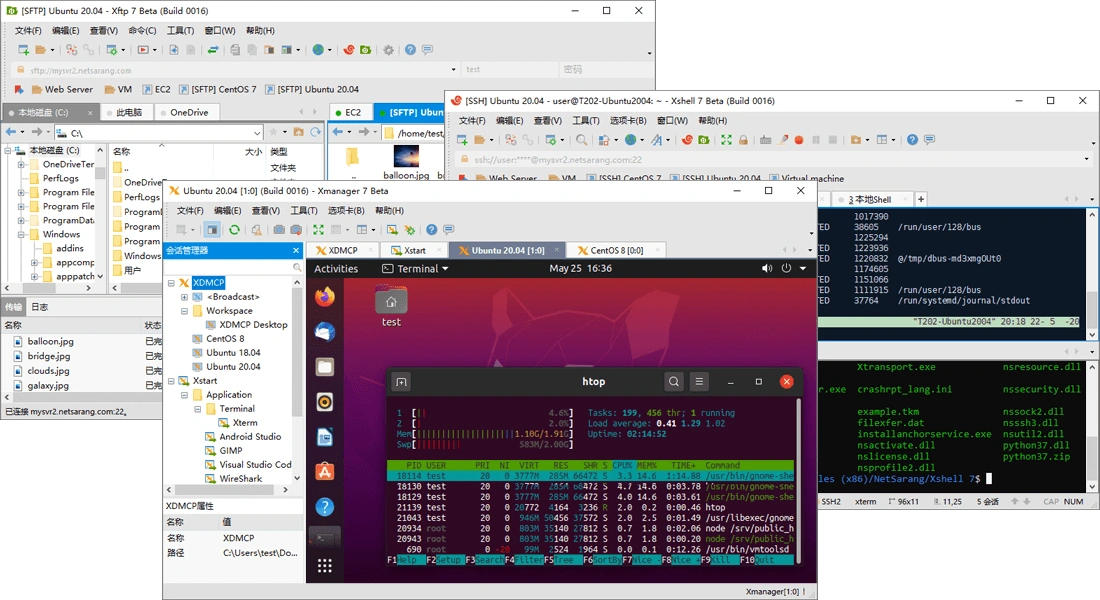Click Activities in the Ubuntu top bar
This screenshot has height=600, width=1100.
point(336,268)
